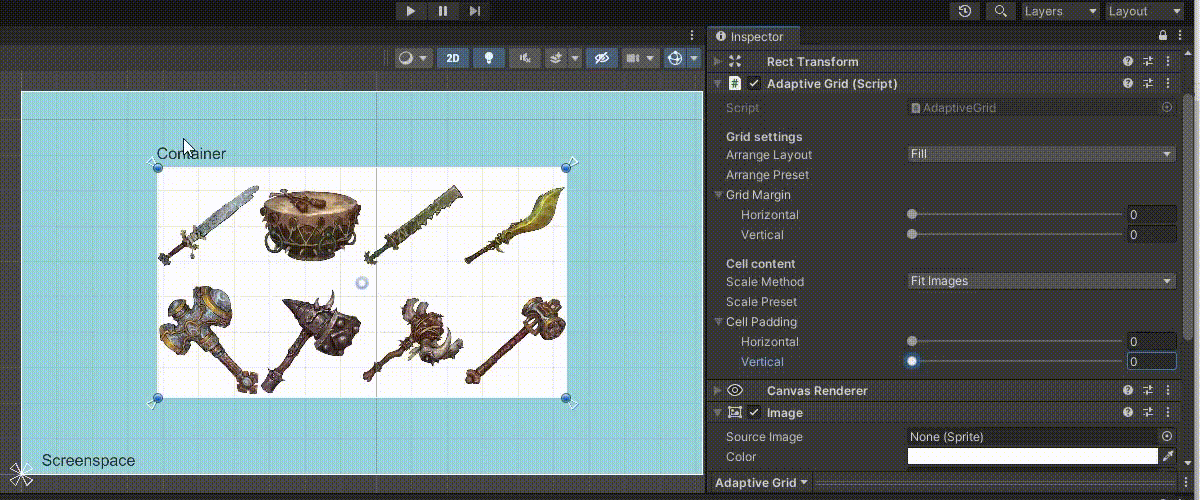Click the white Color swatch

pyautogui.click(x=1032, y=456)
